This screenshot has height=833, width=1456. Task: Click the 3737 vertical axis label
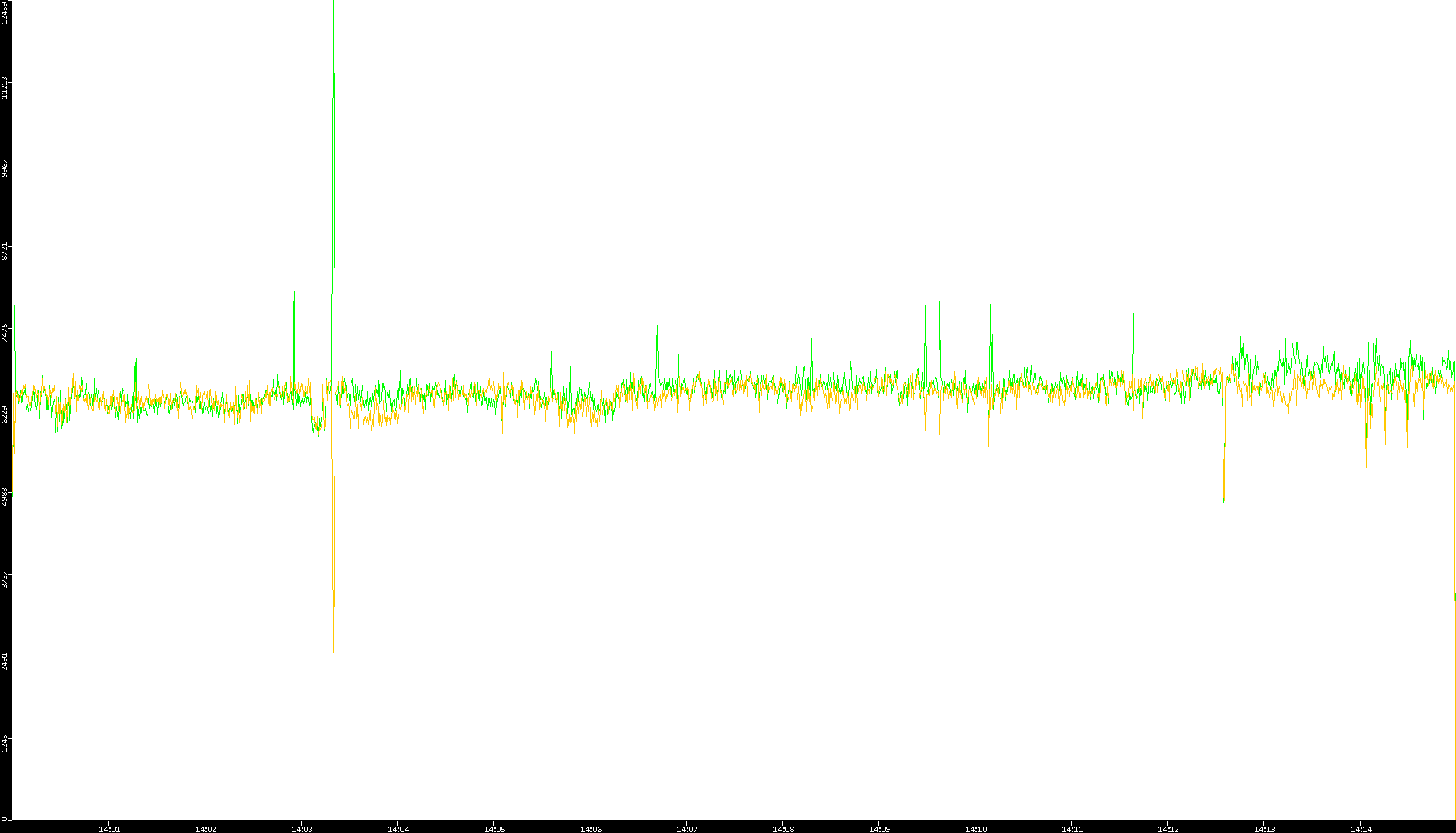point(5,579)
